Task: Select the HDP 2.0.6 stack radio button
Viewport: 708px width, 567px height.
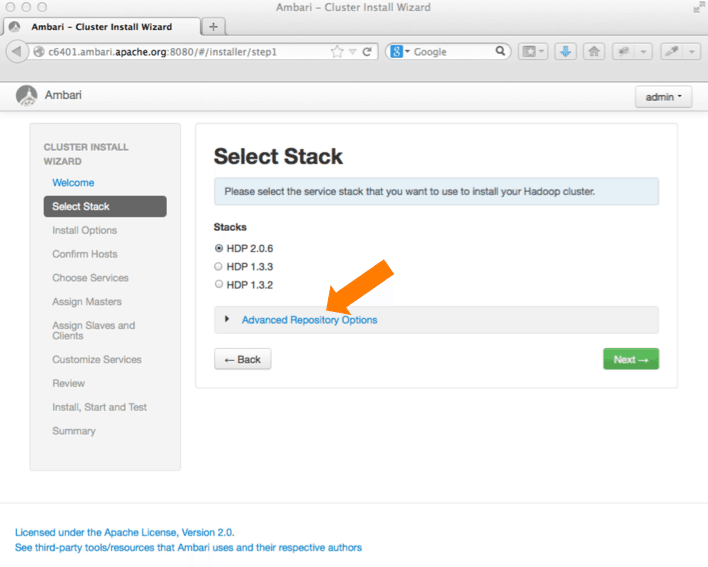Action: 219,248
